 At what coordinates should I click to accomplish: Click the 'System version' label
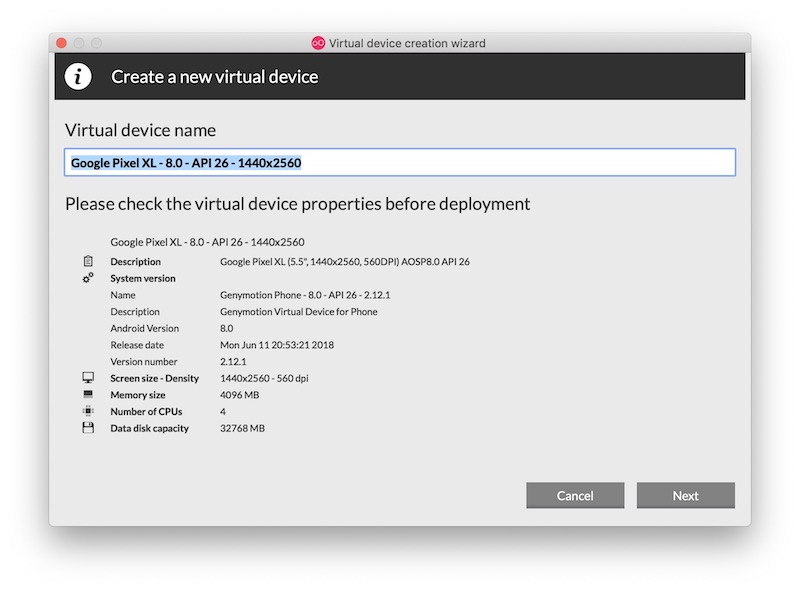click(143, 279)
